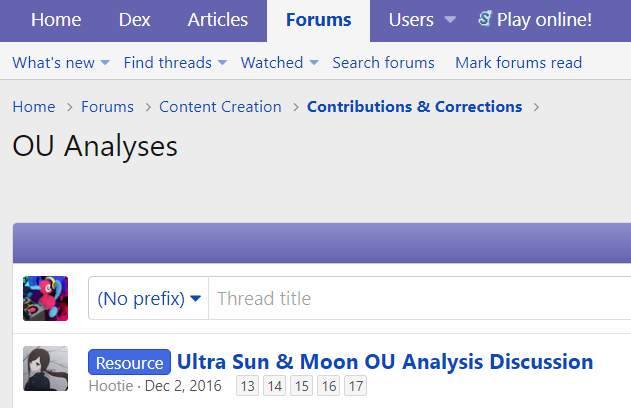Open the Find threads link
The image size is (631, 408).
[168, 63]
